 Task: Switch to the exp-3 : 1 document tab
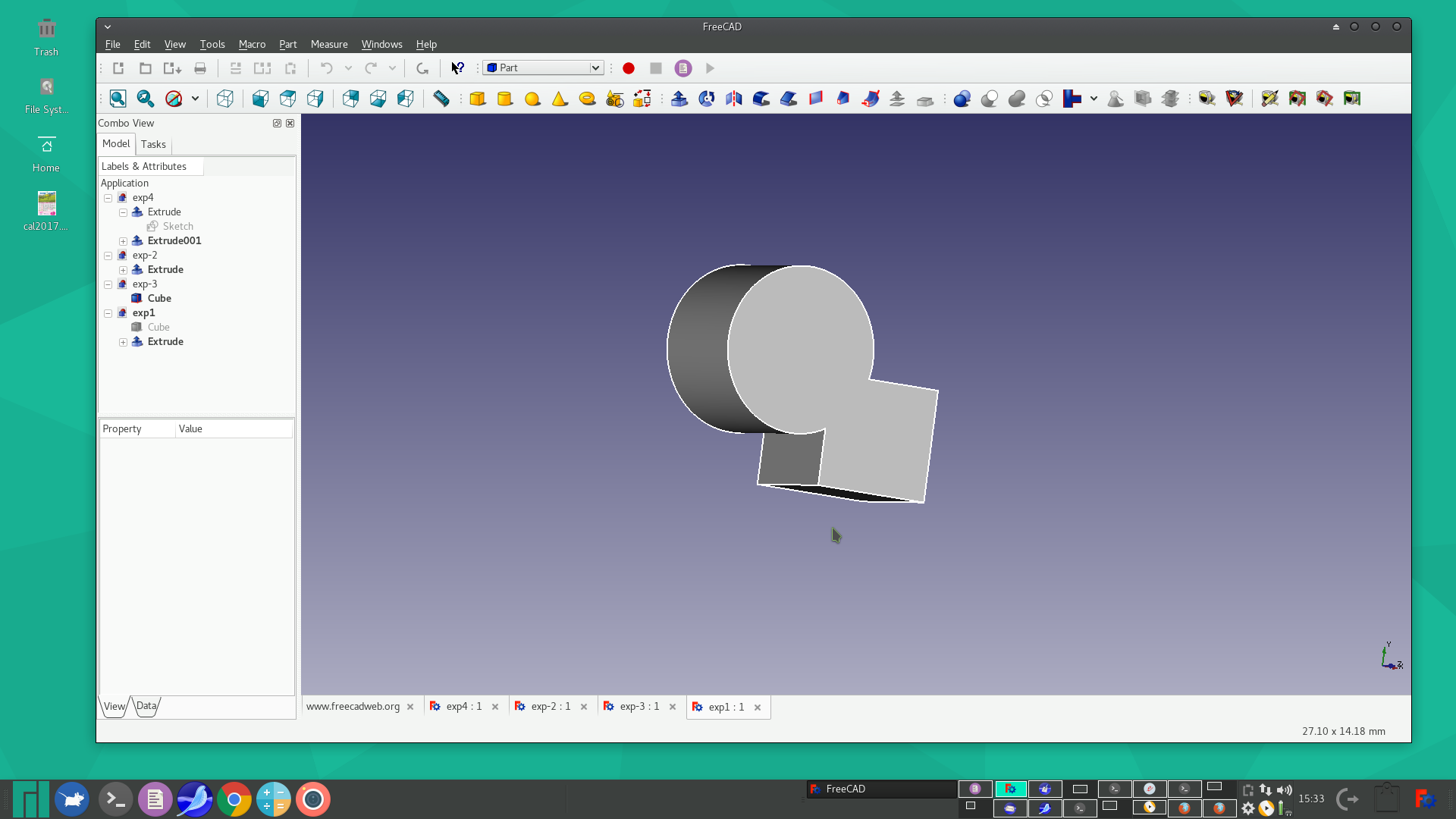click(639, 706)
